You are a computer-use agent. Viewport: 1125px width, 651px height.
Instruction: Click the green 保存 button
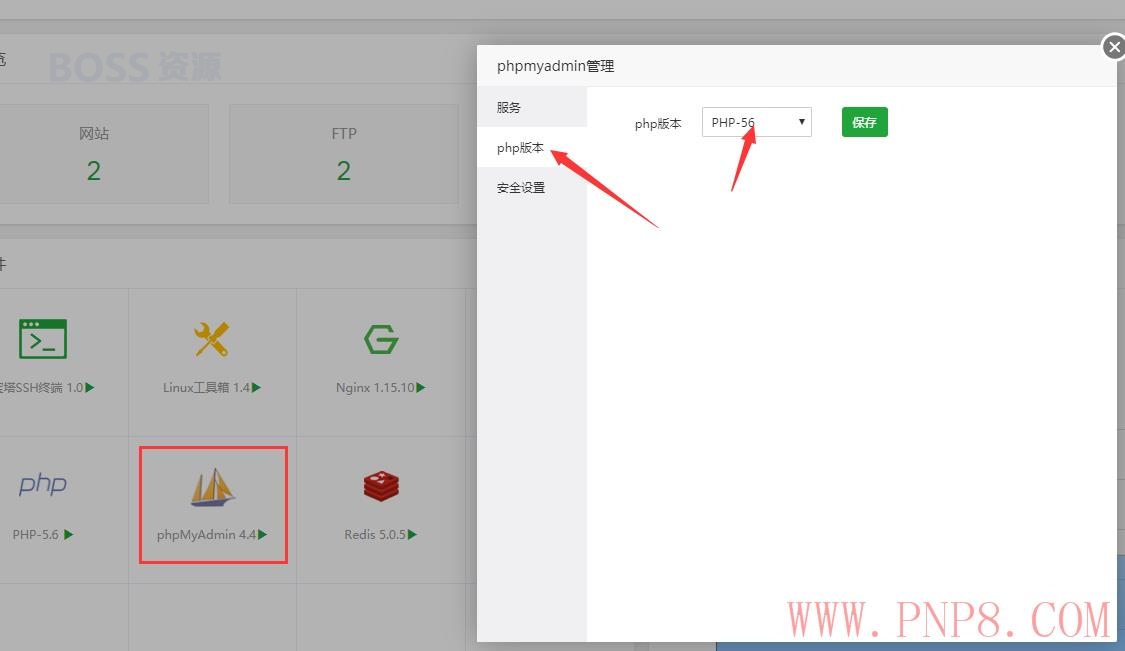(865, 122)
